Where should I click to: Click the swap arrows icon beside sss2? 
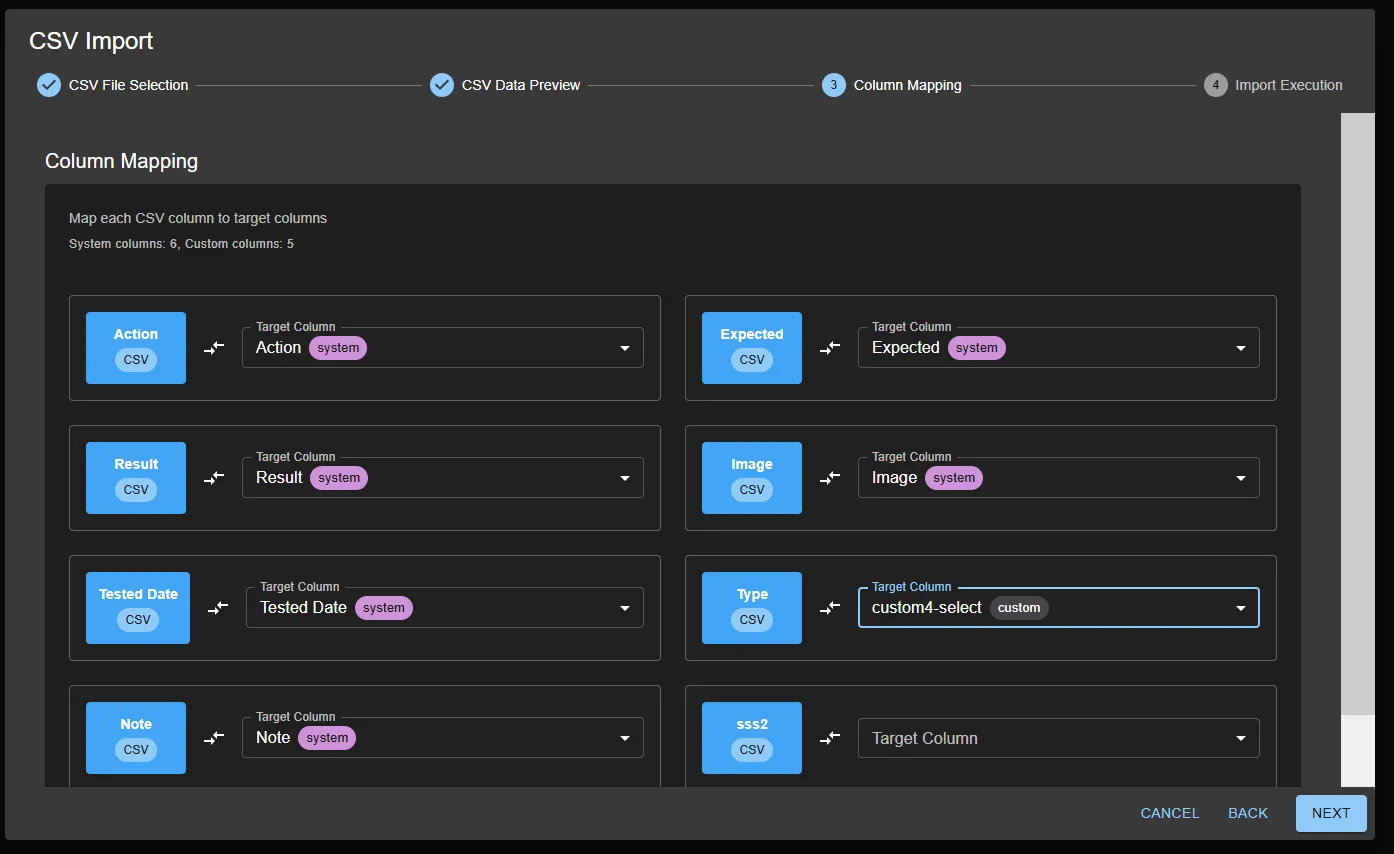830,738
